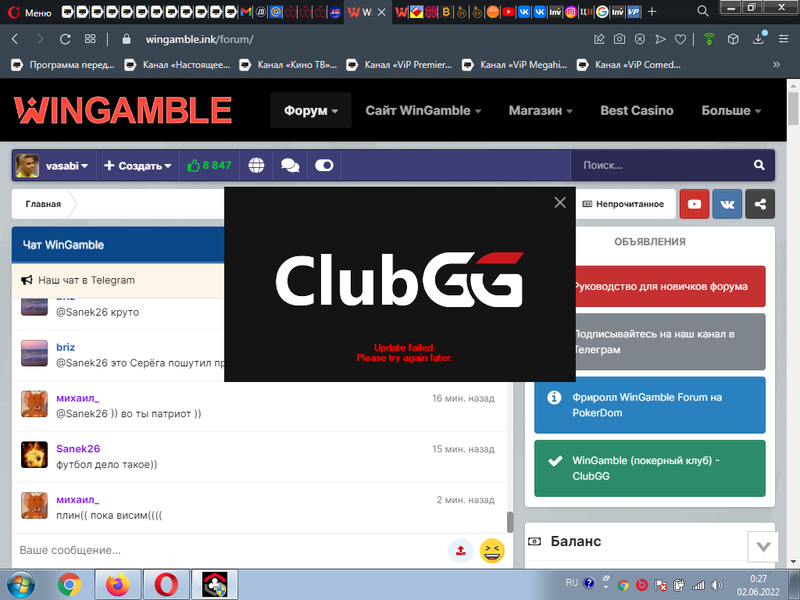The image size is (800, 600).
Task: Close the ClubGG update popup
Action: [x=560, y=202]
